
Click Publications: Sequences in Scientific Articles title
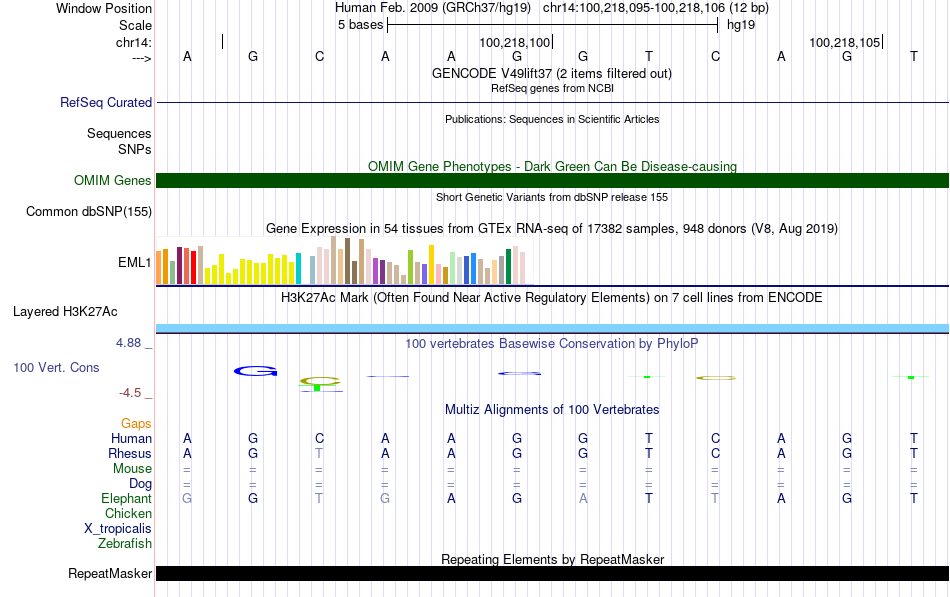click(x=552, y=119)
